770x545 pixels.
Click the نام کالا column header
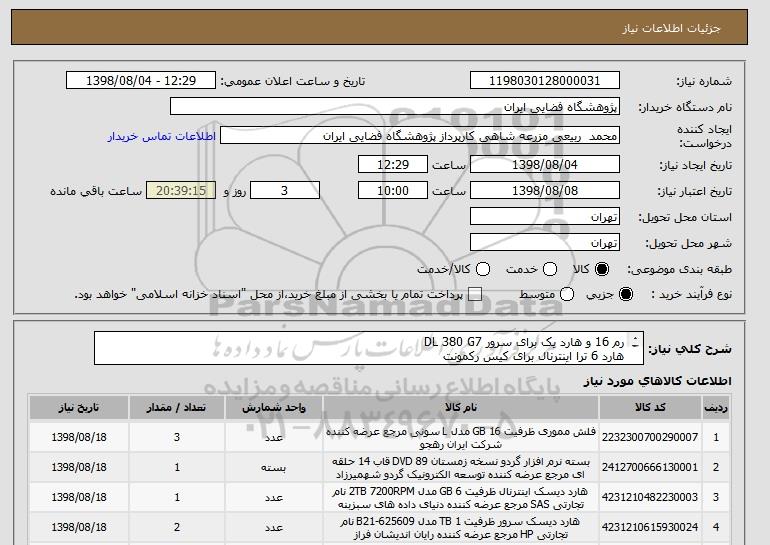[461, 408]
